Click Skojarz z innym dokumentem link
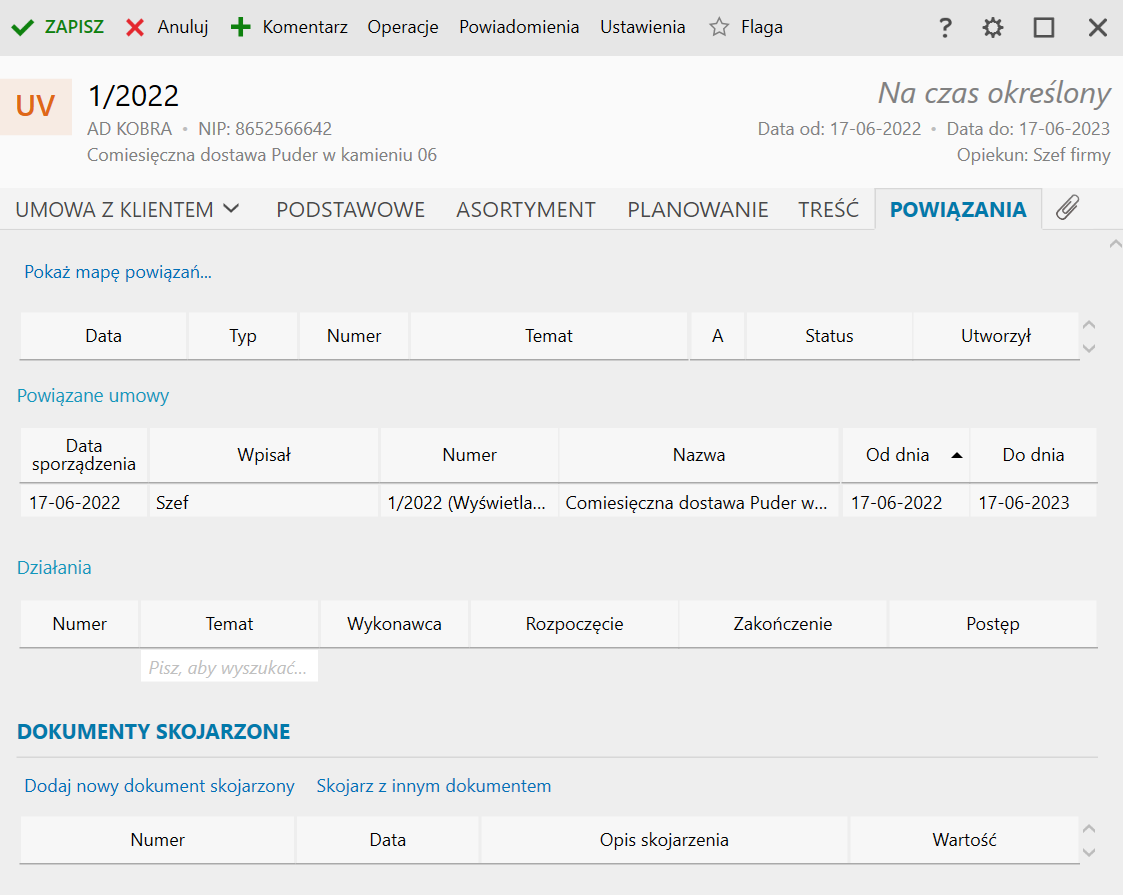 [433, 786]
